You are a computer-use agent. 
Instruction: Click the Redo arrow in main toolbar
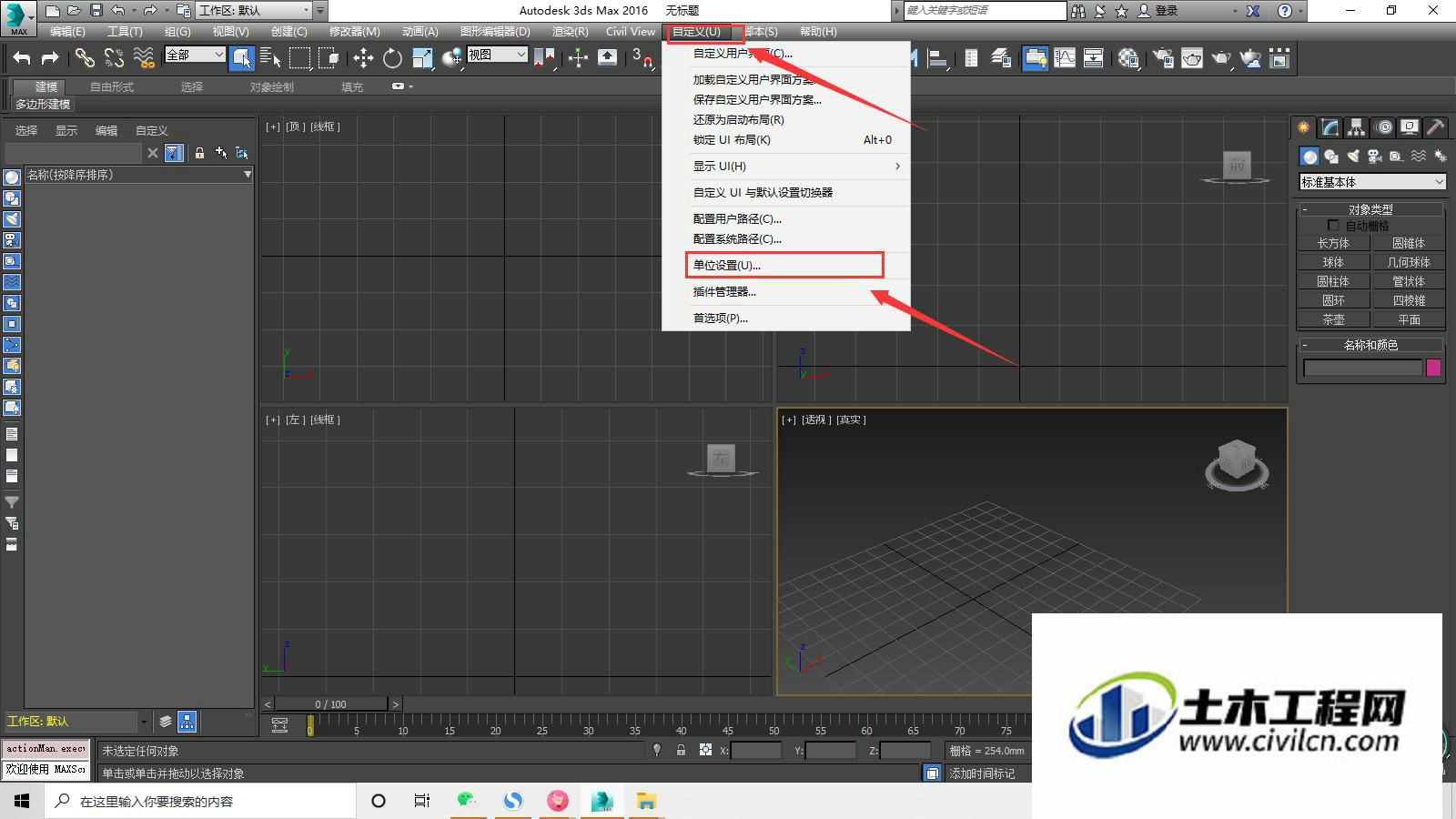coord(50,58)
